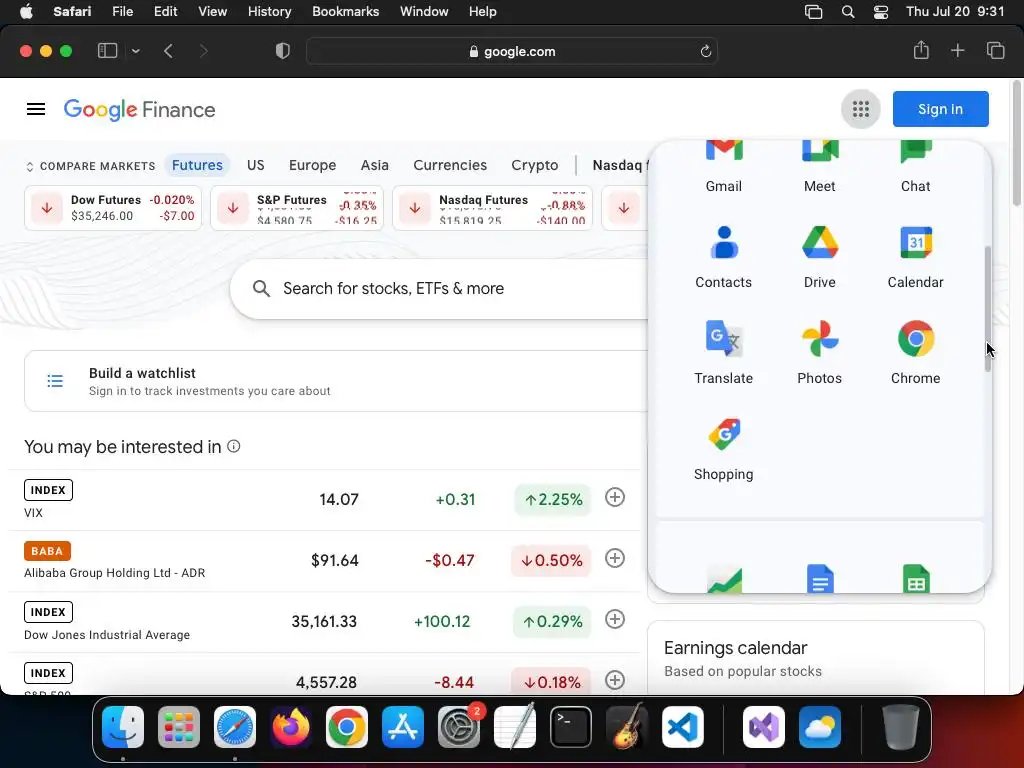Image resolution: width=1024 pixels, height=768 pixels.
Task: Open the Crypto tab
Action: click(535, 165)
